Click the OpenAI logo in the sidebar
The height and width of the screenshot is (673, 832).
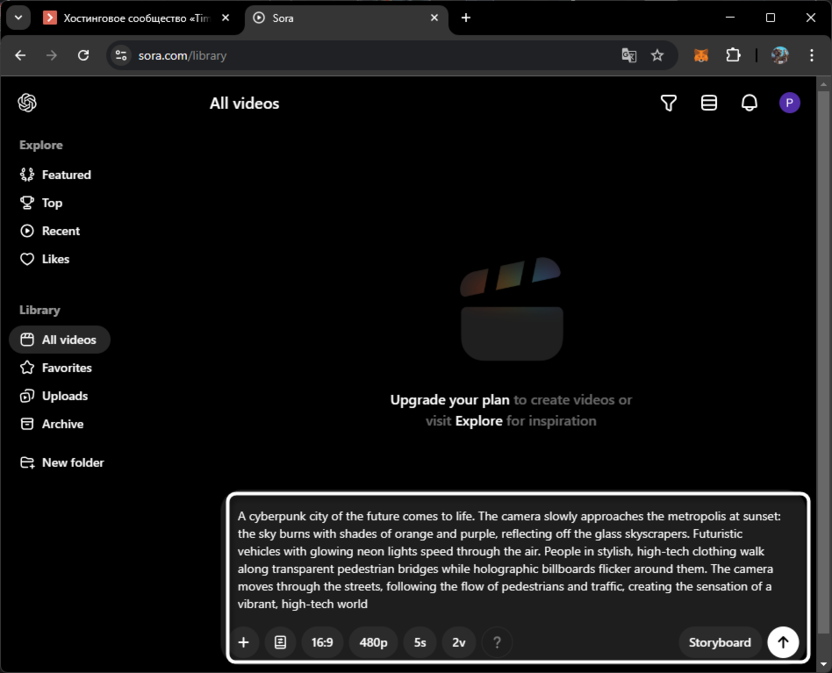tap(27, 103)
